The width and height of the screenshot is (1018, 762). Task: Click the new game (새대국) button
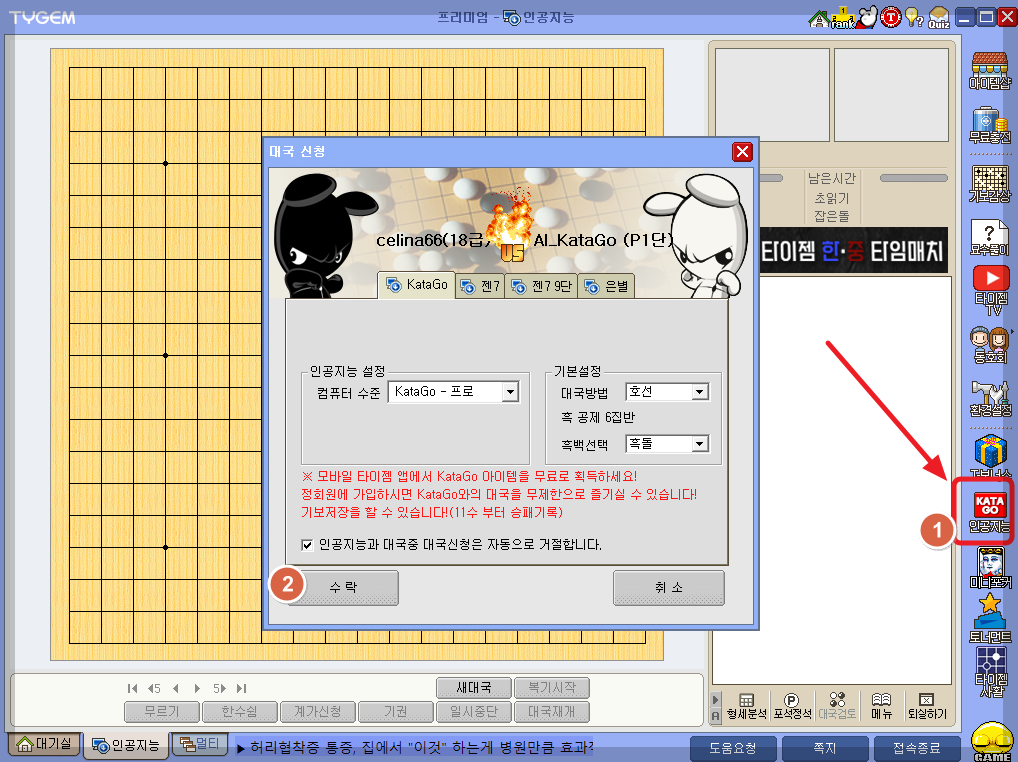click(x=474, y=687)
